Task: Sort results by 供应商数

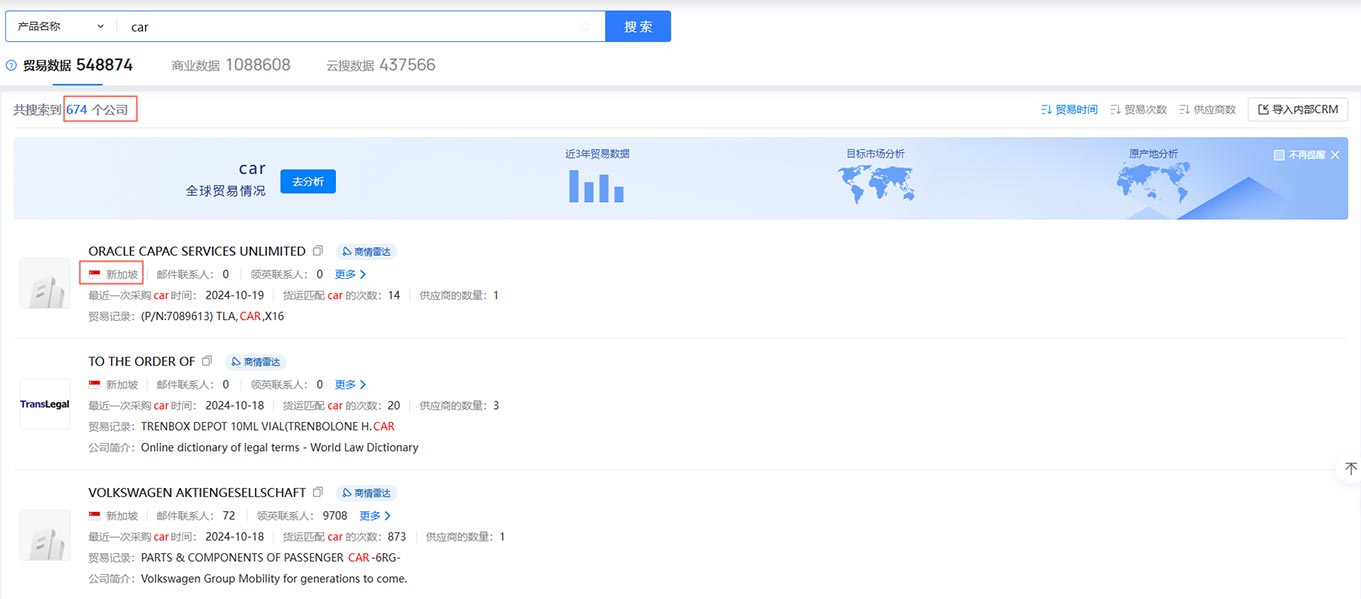Action: (x=1207, y=110)
